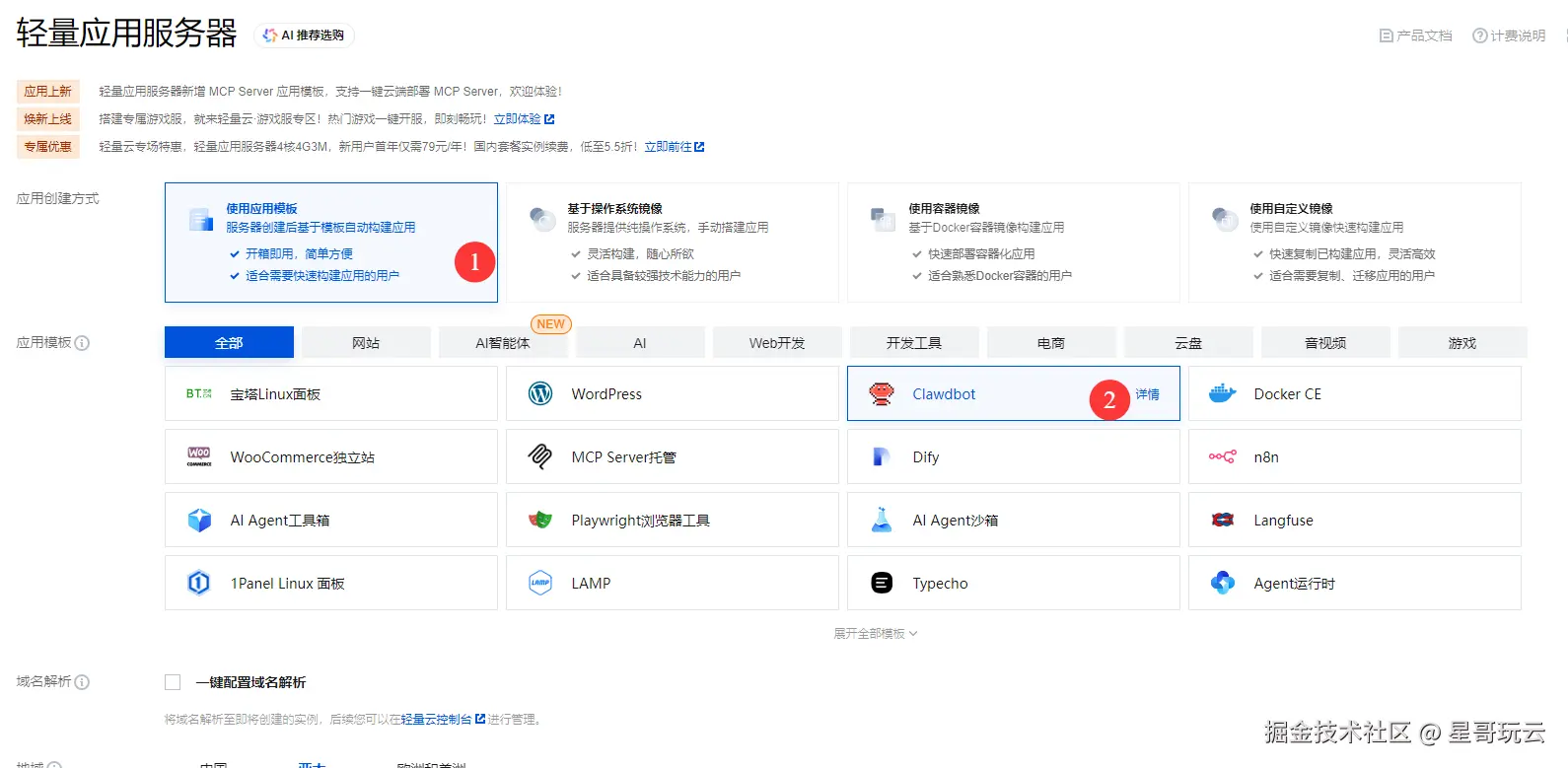The width and height of the screenshot is (1568, 768).
Task: Click the 基于操作系统镜像 card icon
Action: click(x=542, y=219)
